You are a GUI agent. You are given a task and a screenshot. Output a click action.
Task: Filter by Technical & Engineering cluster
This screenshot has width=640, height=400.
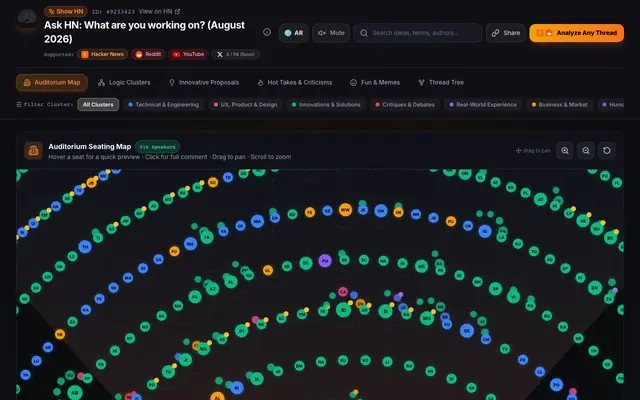(163, 104)
